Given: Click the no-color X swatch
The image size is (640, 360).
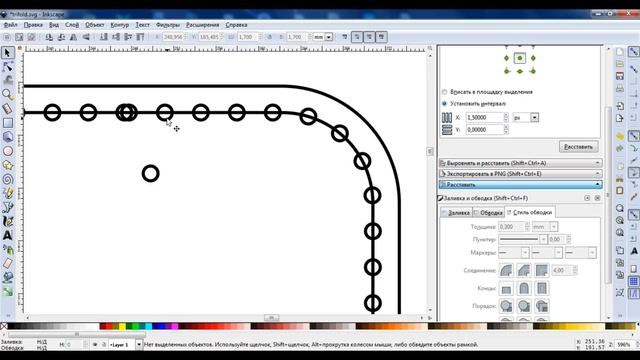Looking at the screenshot, I should click(4, 326).
